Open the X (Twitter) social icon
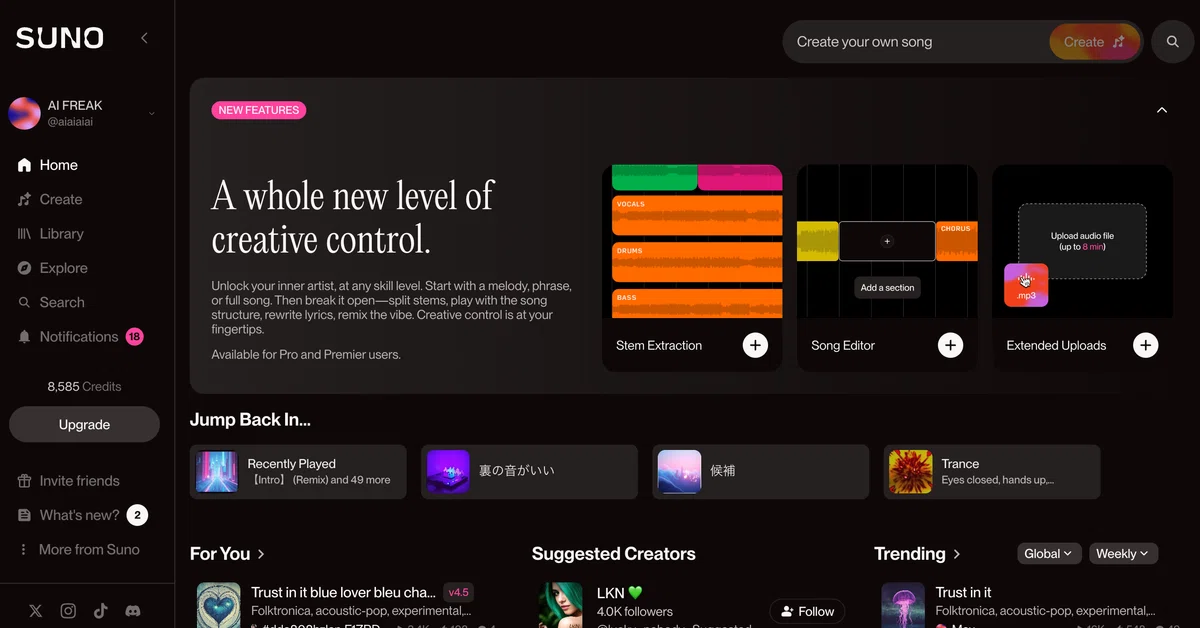 [36, 611]
